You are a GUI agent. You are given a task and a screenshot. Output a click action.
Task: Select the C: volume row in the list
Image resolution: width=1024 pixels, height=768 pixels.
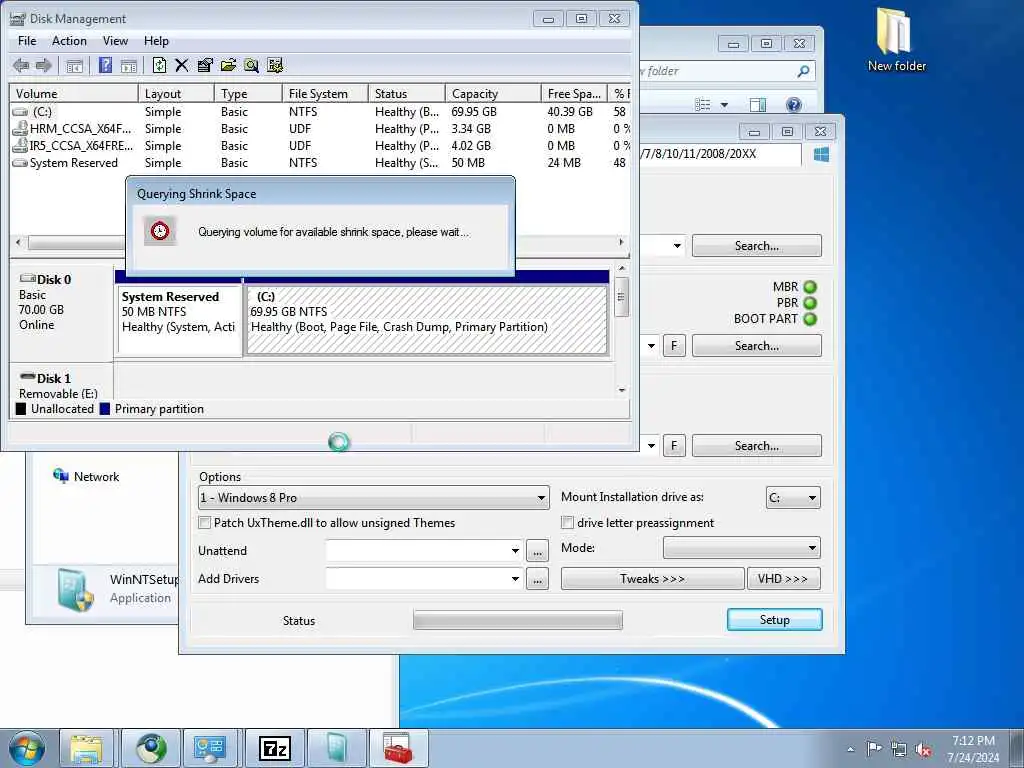pos(320,112)
